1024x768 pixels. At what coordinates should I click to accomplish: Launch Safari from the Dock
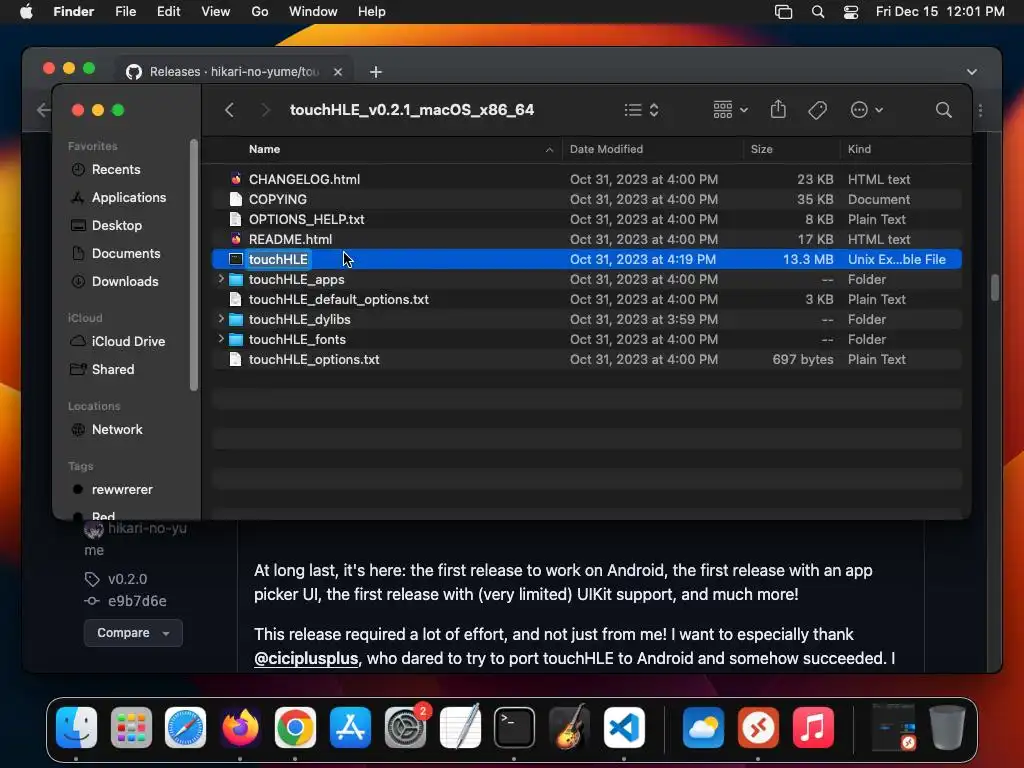[185, 727]
